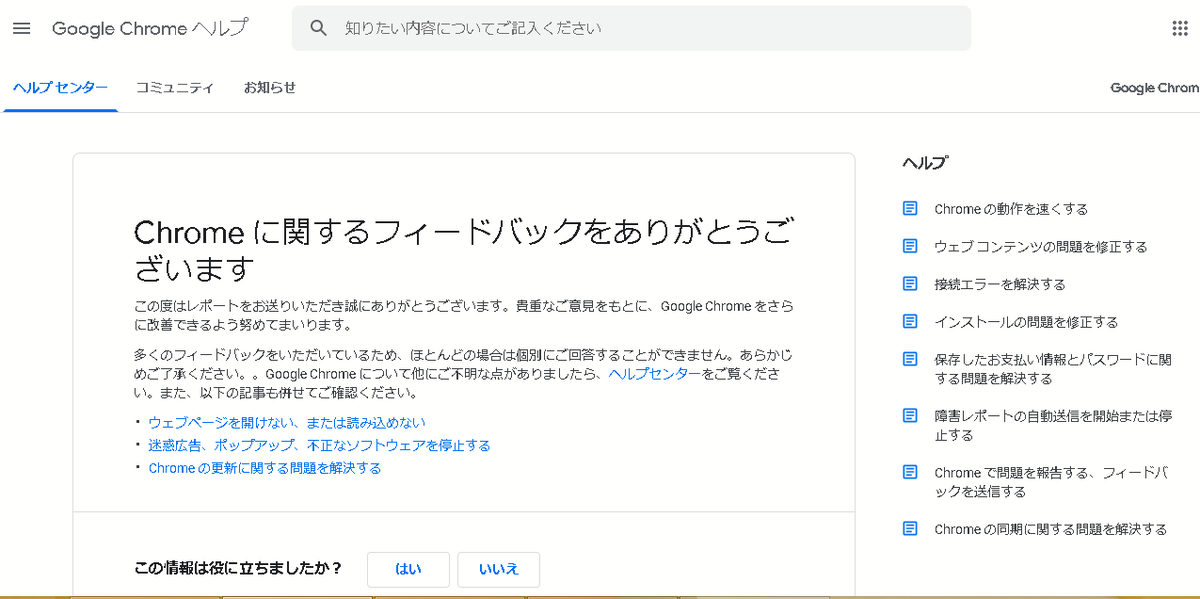The image size is (1200, 599).
Task: Open Chrome の同期に関する問題を解決する article
Action: pyautogui.click(x=1051, y=529)
